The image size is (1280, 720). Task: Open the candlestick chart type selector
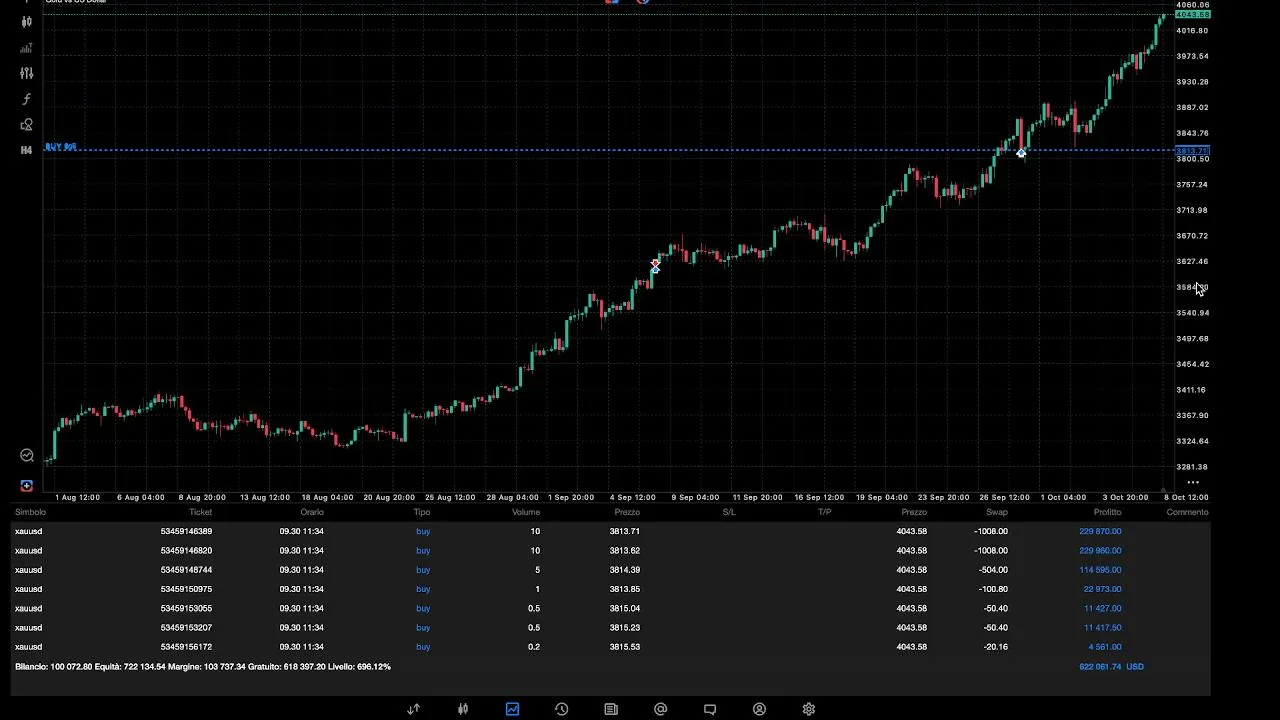point(27,21)
